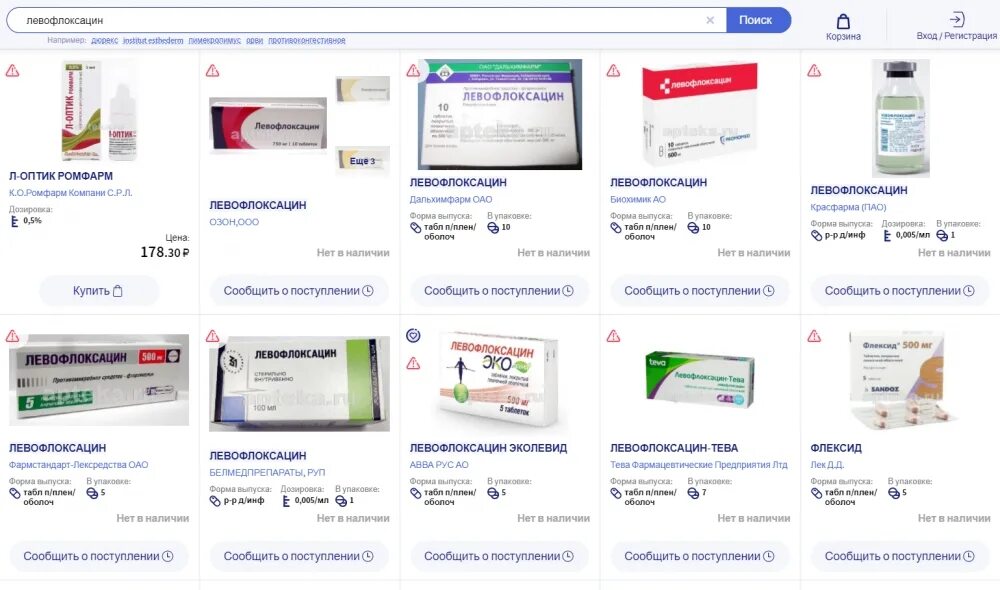
Task: Open the Флексид 500 мг product image
Action: 899,378
